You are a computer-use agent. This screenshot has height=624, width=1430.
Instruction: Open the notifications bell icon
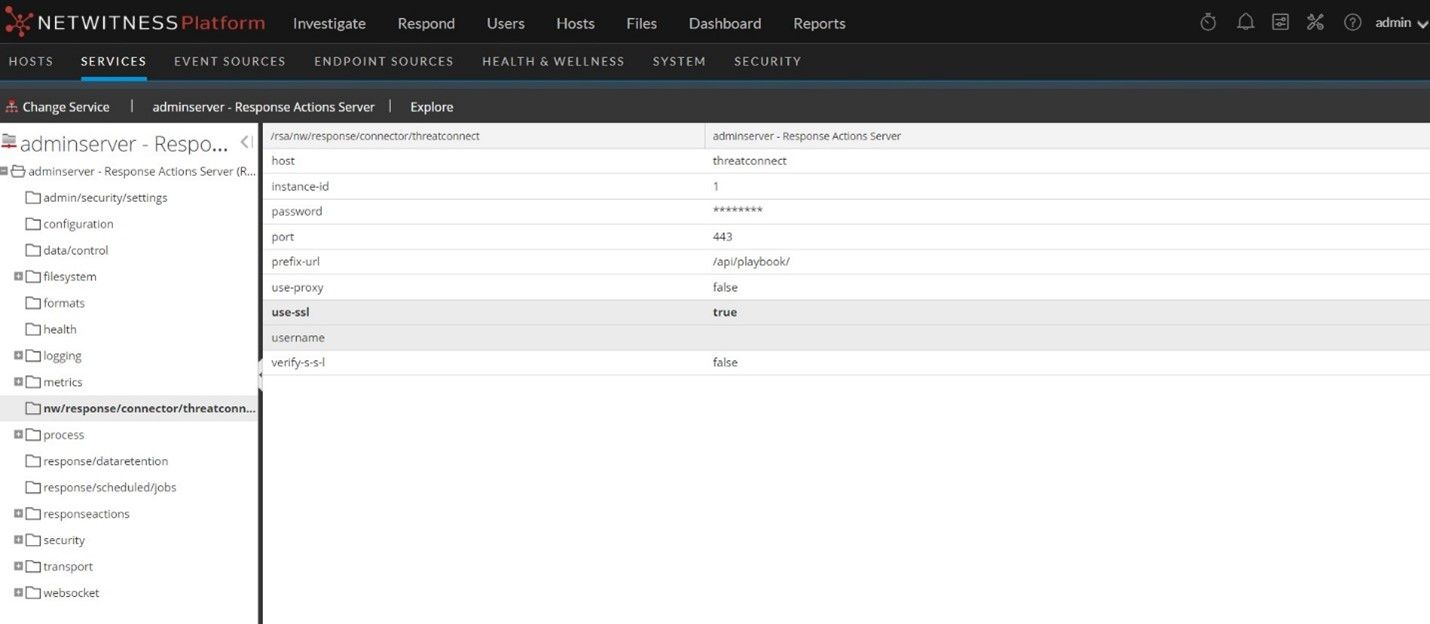click(x=1245, y=23)
